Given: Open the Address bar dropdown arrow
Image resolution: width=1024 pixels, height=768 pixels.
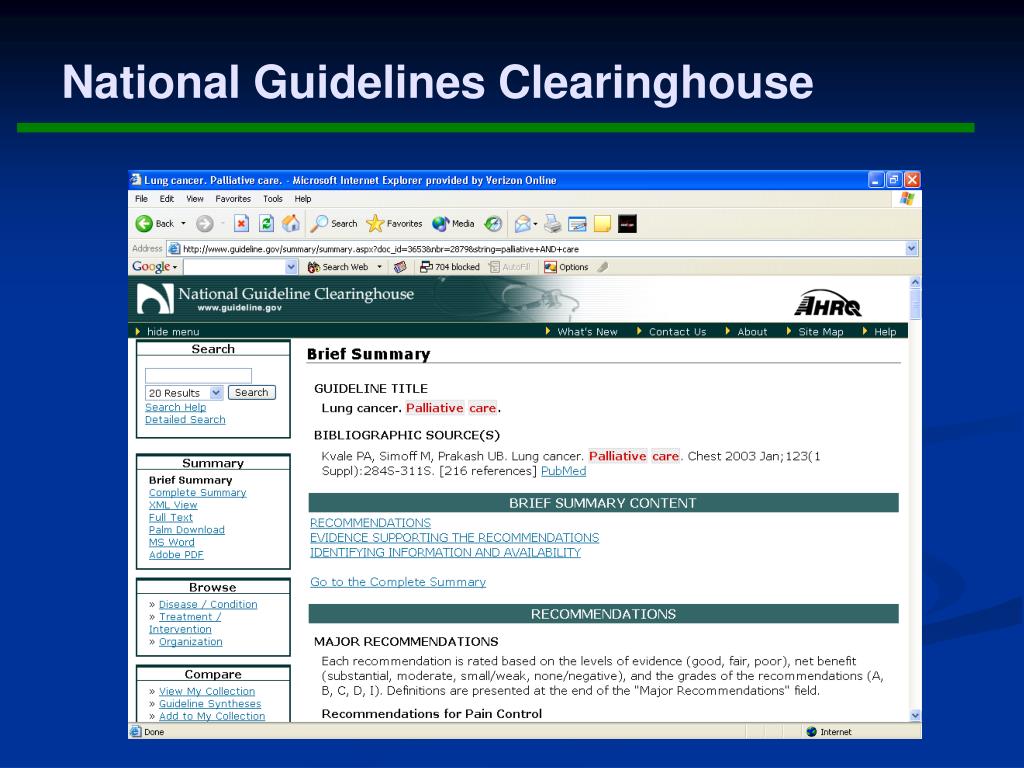Looking at the screenshot, I should click(912, 249).
